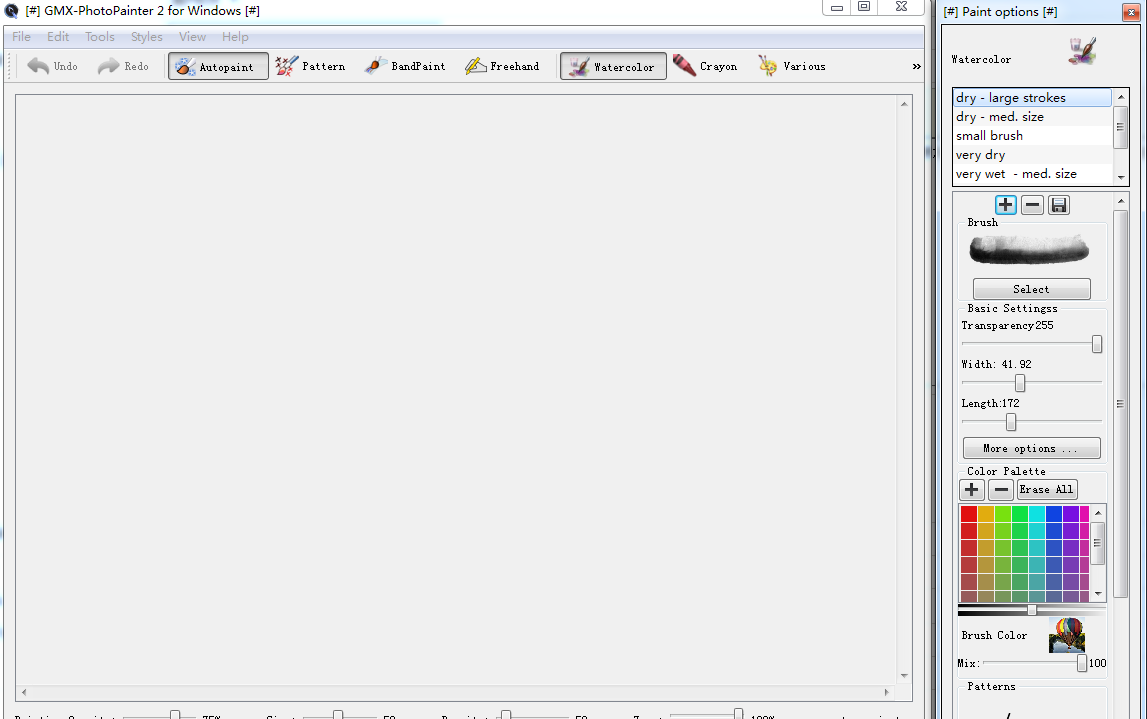The width and height of the screenshot is (1147, 719).
Task: Click the Mix slider handle
Action: click(x=1081, y=663)
